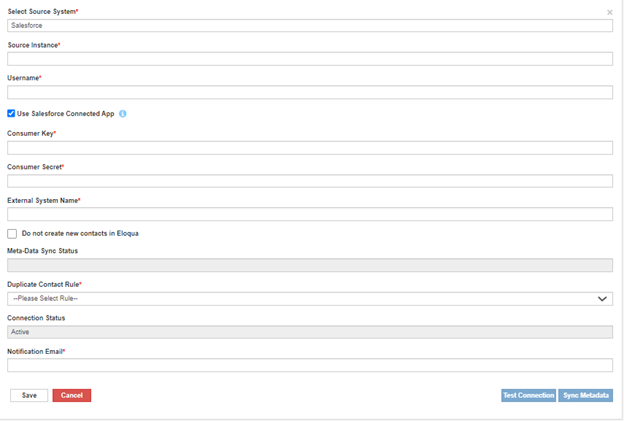This screenshot has height=421, width=624.
Task: Select the Consumer Key input field
Action: 310,148
